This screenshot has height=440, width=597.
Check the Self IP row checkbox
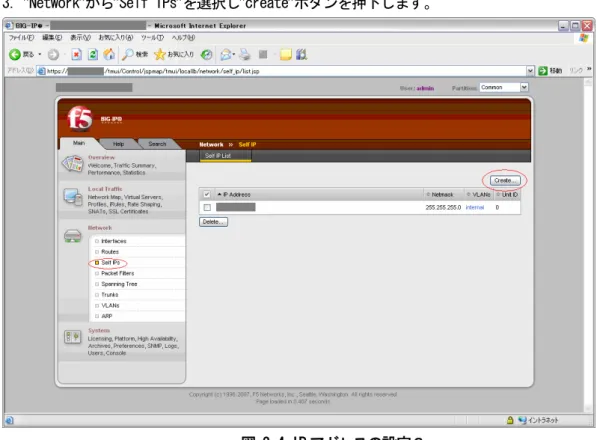pos(207,207)
